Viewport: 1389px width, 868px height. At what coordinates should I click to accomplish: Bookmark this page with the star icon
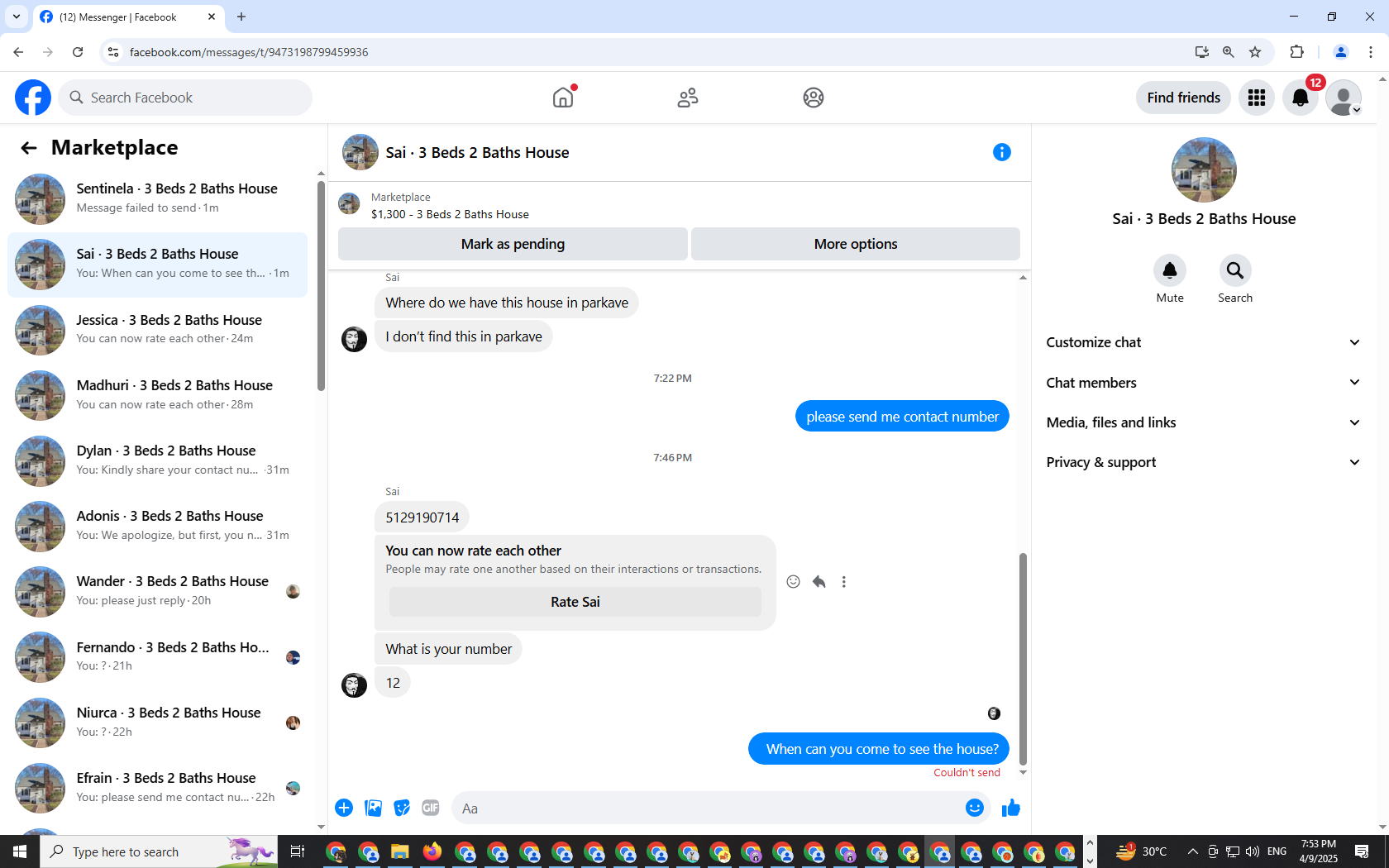click(x=1255, y=52)
